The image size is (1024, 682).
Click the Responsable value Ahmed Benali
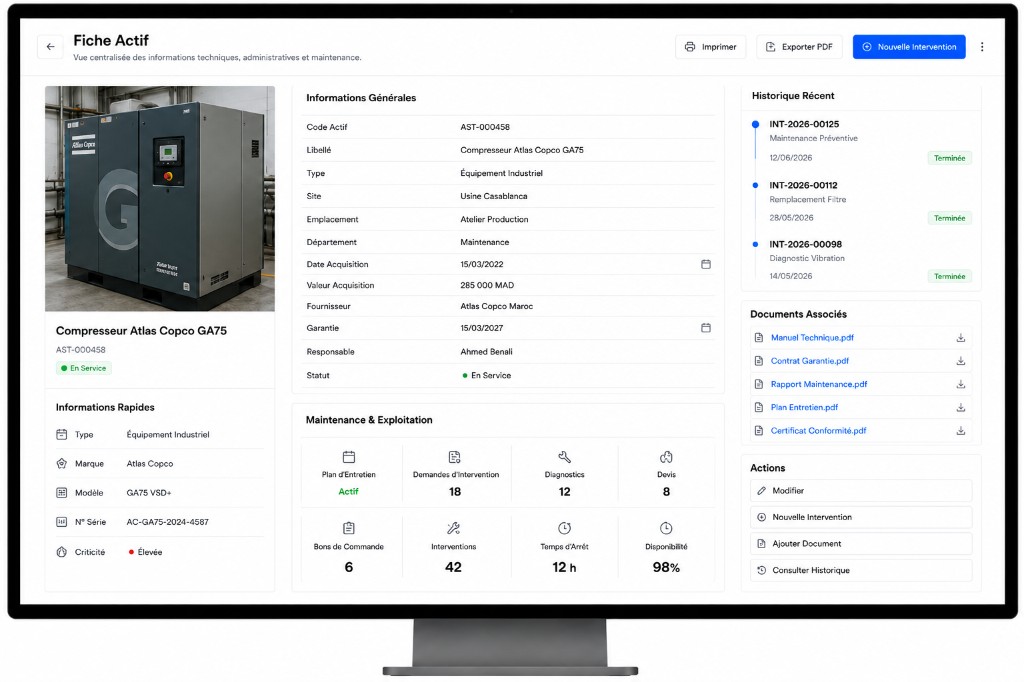487,351
